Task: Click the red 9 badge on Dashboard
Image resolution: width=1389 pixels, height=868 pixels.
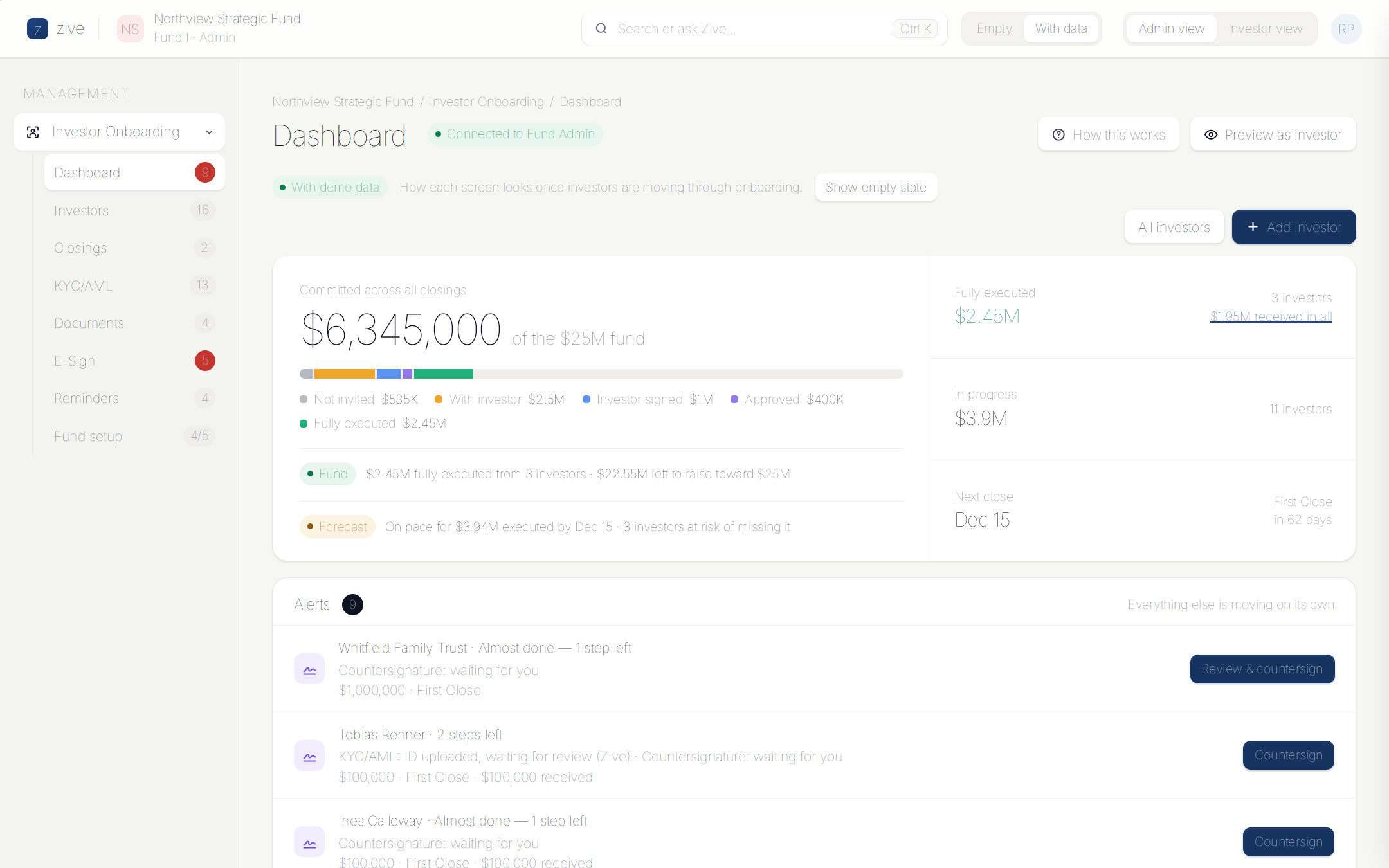Action: coord(205,172)
